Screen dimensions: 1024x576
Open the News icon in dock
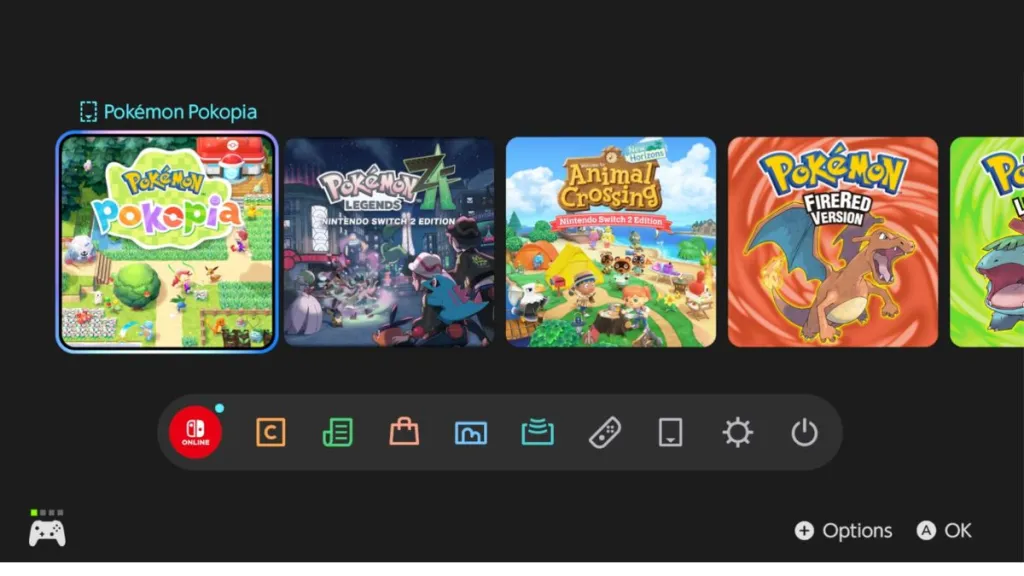tap(338, 432)
